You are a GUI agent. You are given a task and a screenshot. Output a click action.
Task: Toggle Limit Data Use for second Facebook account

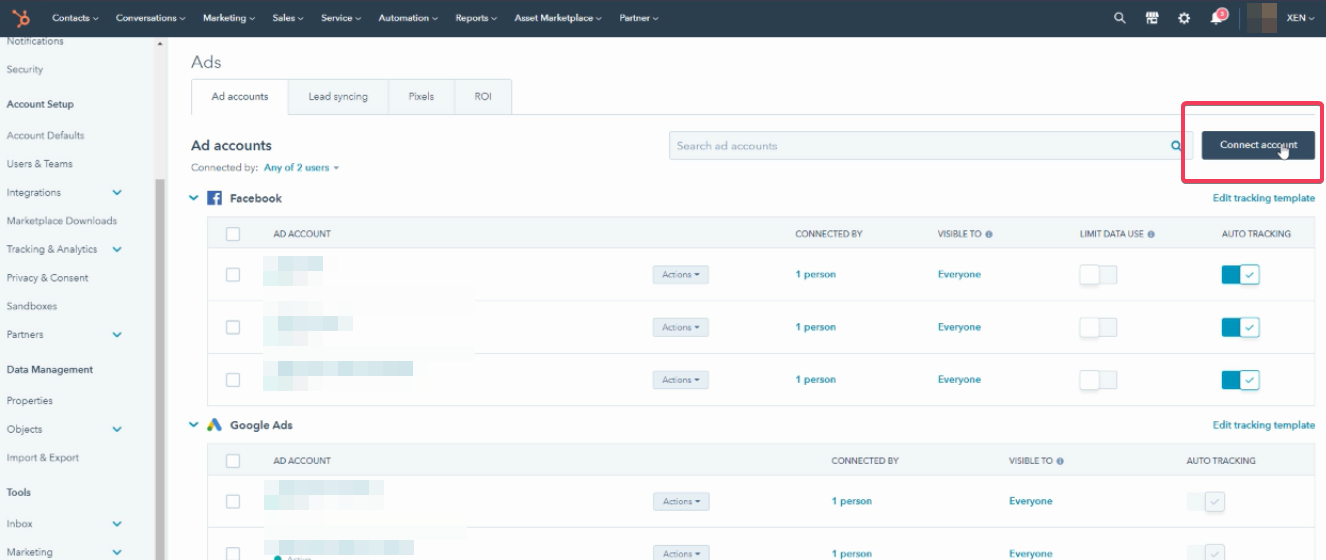[1098, 327]
